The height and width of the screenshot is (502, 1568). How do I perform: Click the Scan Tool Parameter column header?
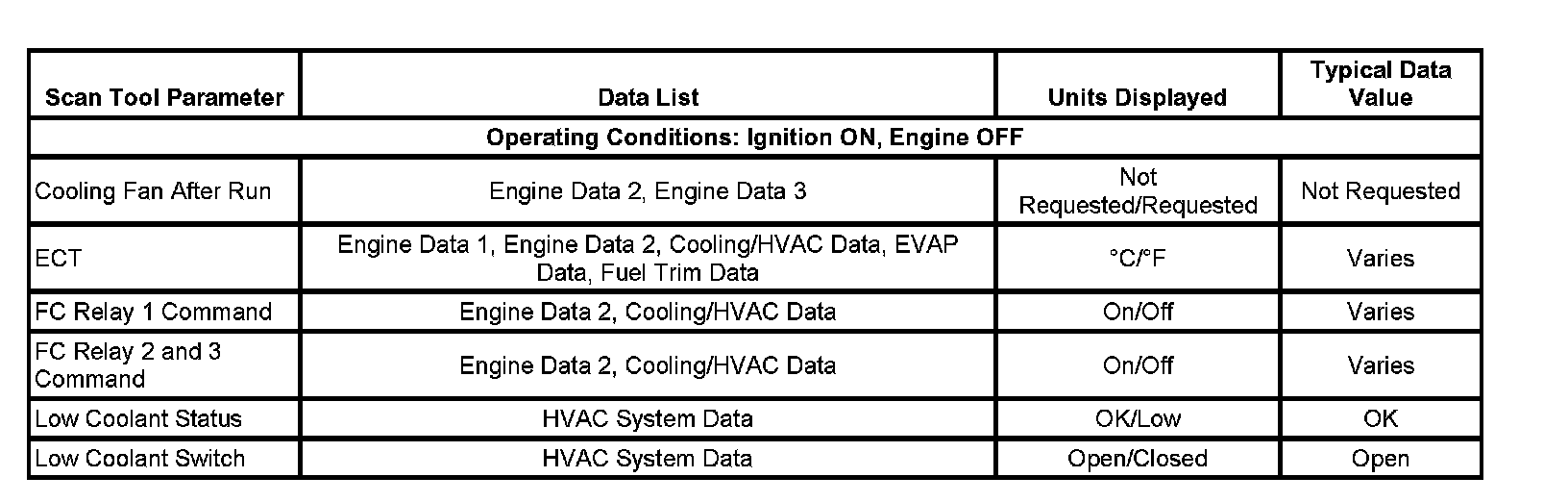[164, 97]
